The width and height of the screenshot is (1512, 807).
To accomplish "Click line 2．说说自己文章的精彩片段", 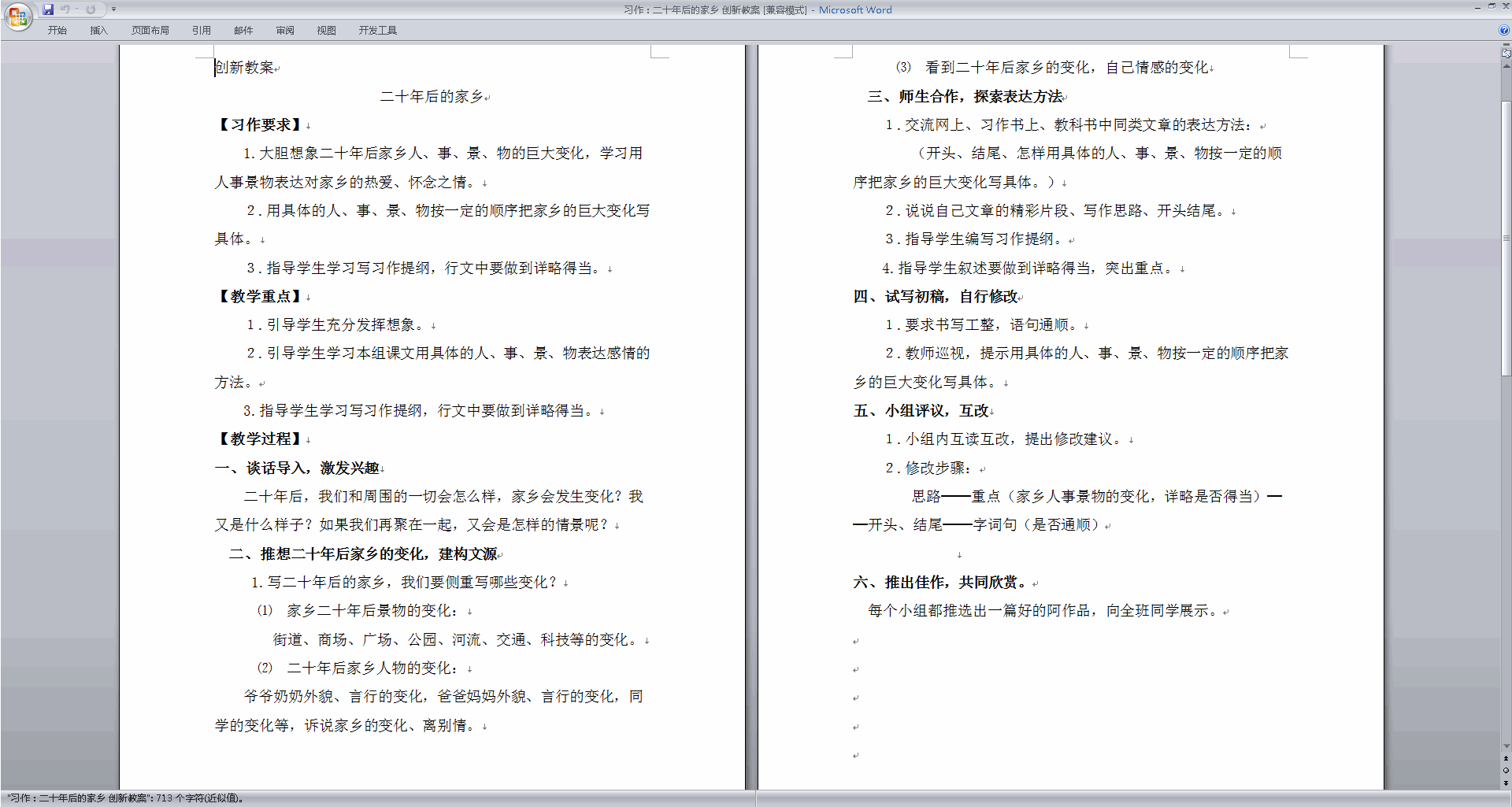I will point(1057,210).
